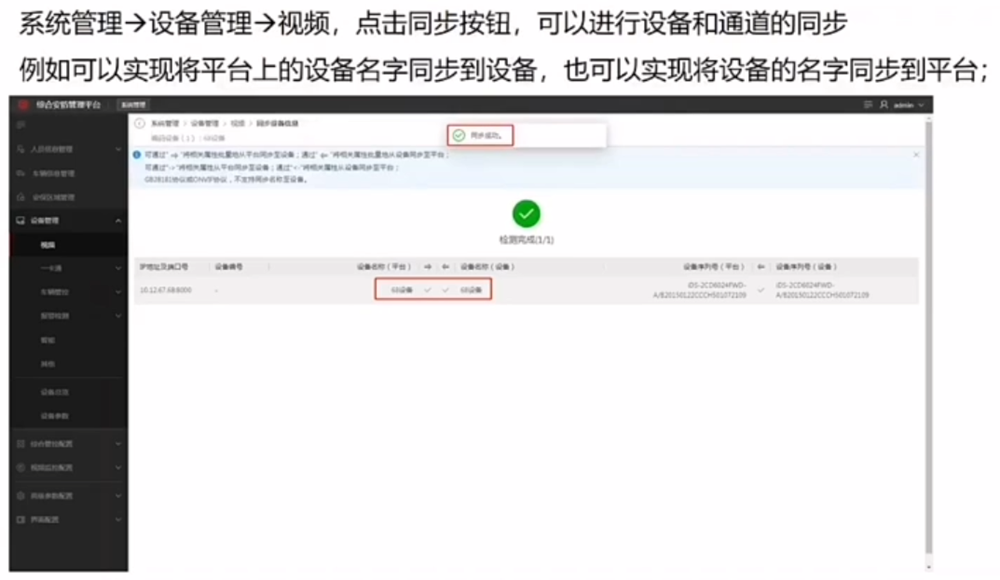Click the checkmark between serial numbers
This screenshot has height=580, width=1000.
(760, 290)
